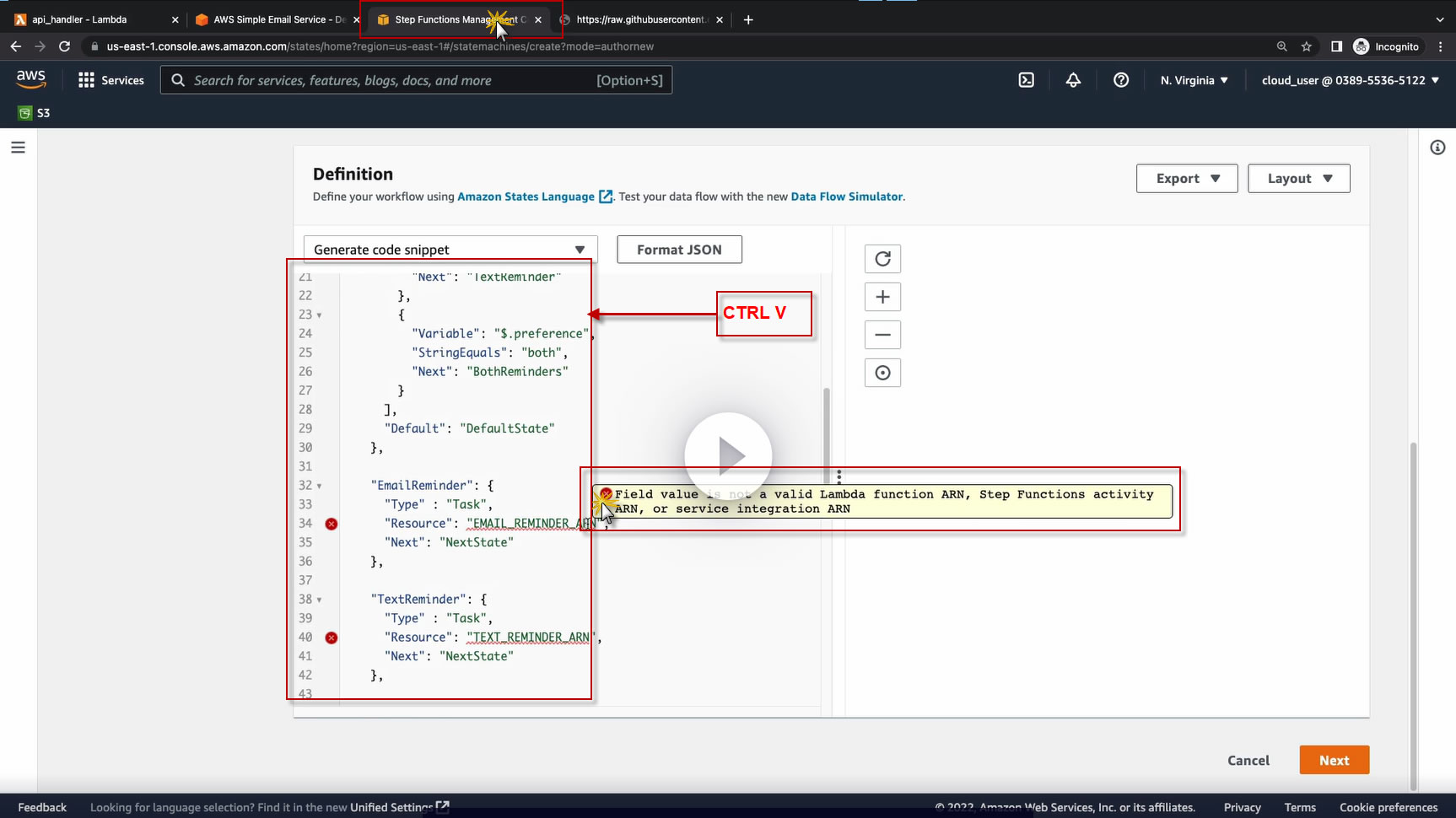The height and width of the screenshot is (818, 1456).
Task: Click the error marker on line 40
Action: pos(332,638)
